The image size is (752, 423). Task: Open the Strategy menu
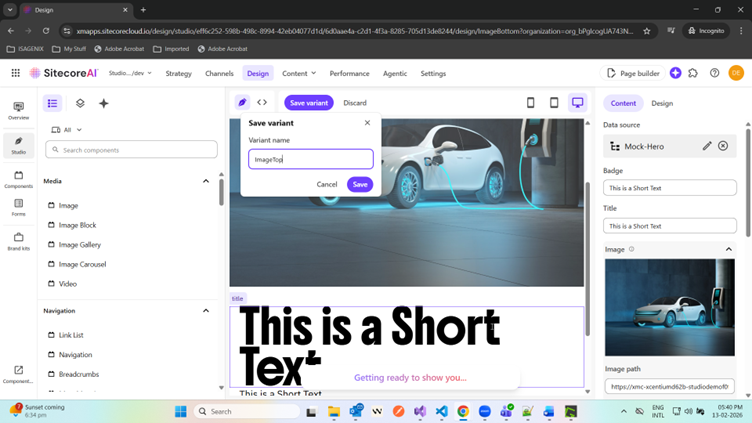pyautogui.click(x=178, y=73)
